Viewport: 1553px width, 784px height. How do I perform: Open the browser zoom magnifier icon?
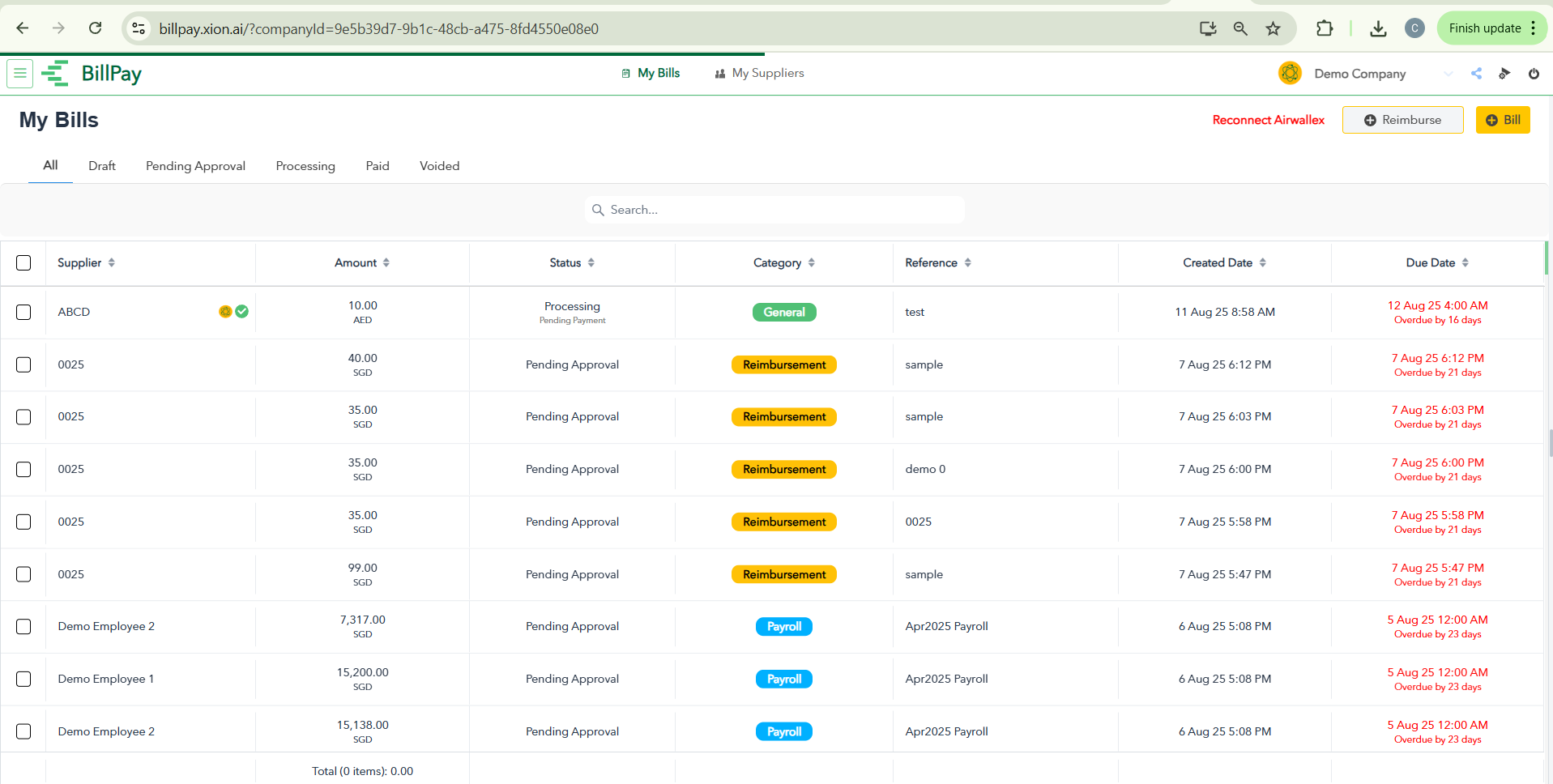[x=1240, y=28]
